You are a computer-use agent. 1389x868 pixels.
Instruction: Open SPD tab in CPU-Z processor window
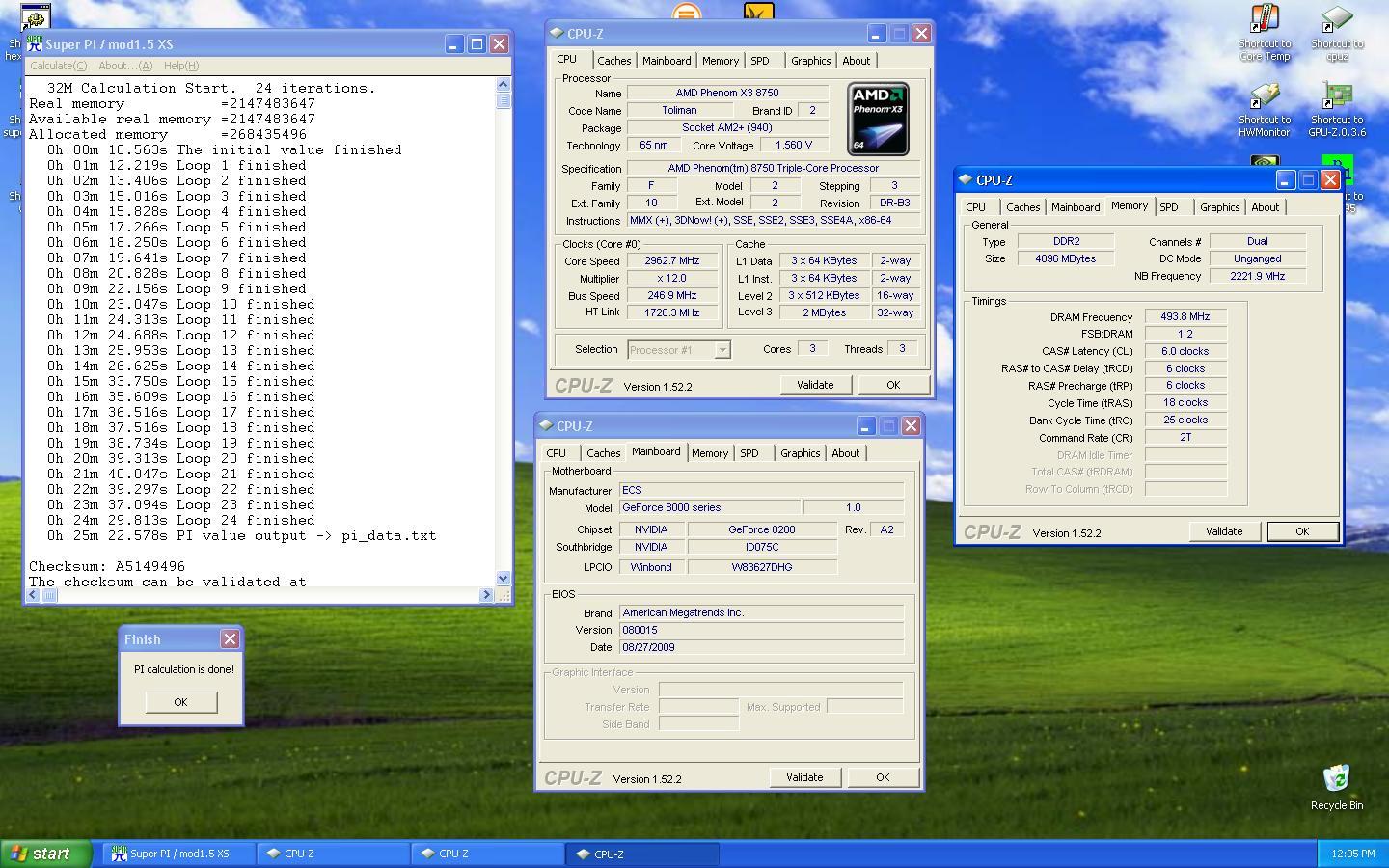coord(760,61)
